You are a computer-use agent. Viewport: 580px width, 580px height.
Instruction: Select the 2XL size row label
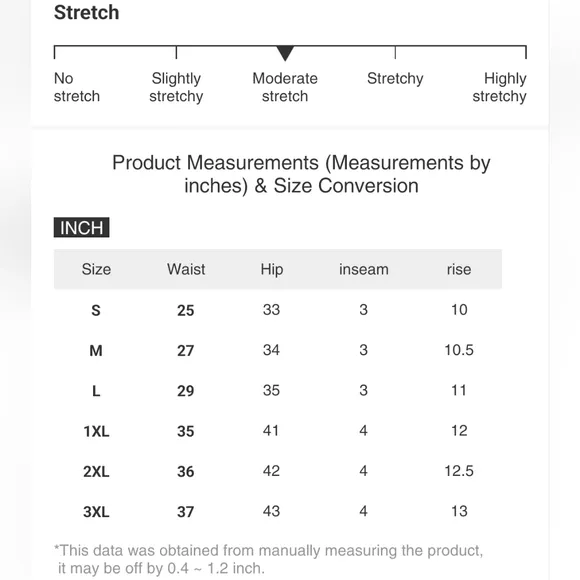[96, 472]
